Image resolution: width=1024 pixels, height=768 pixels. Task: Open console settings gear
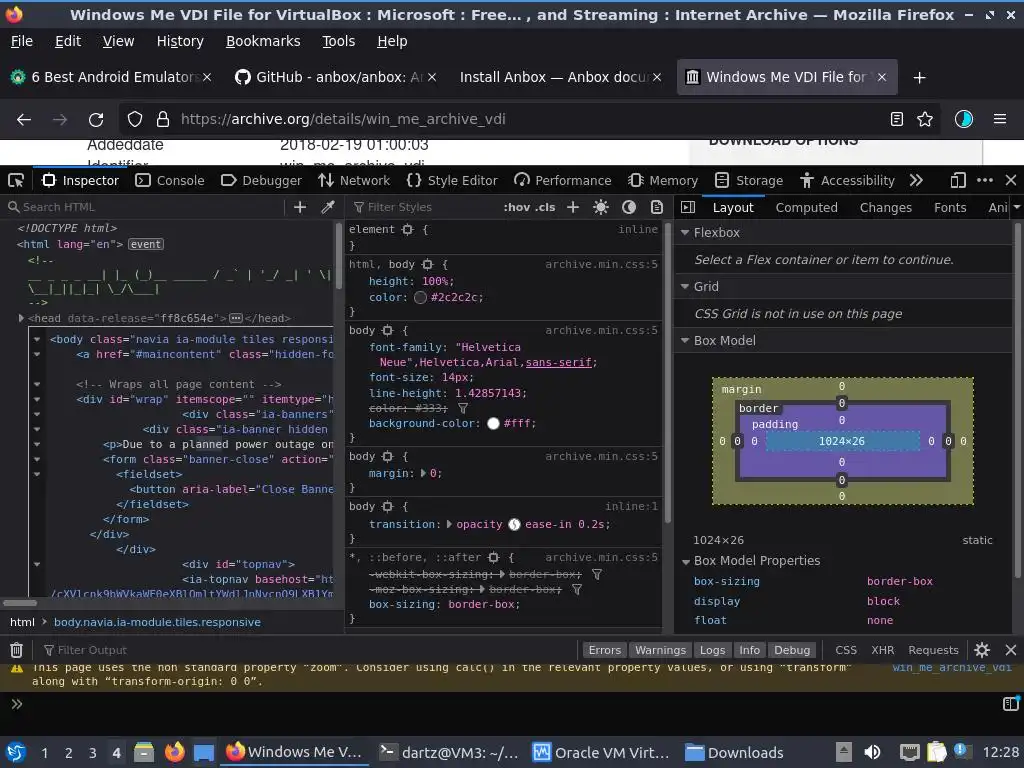[982, 650]
